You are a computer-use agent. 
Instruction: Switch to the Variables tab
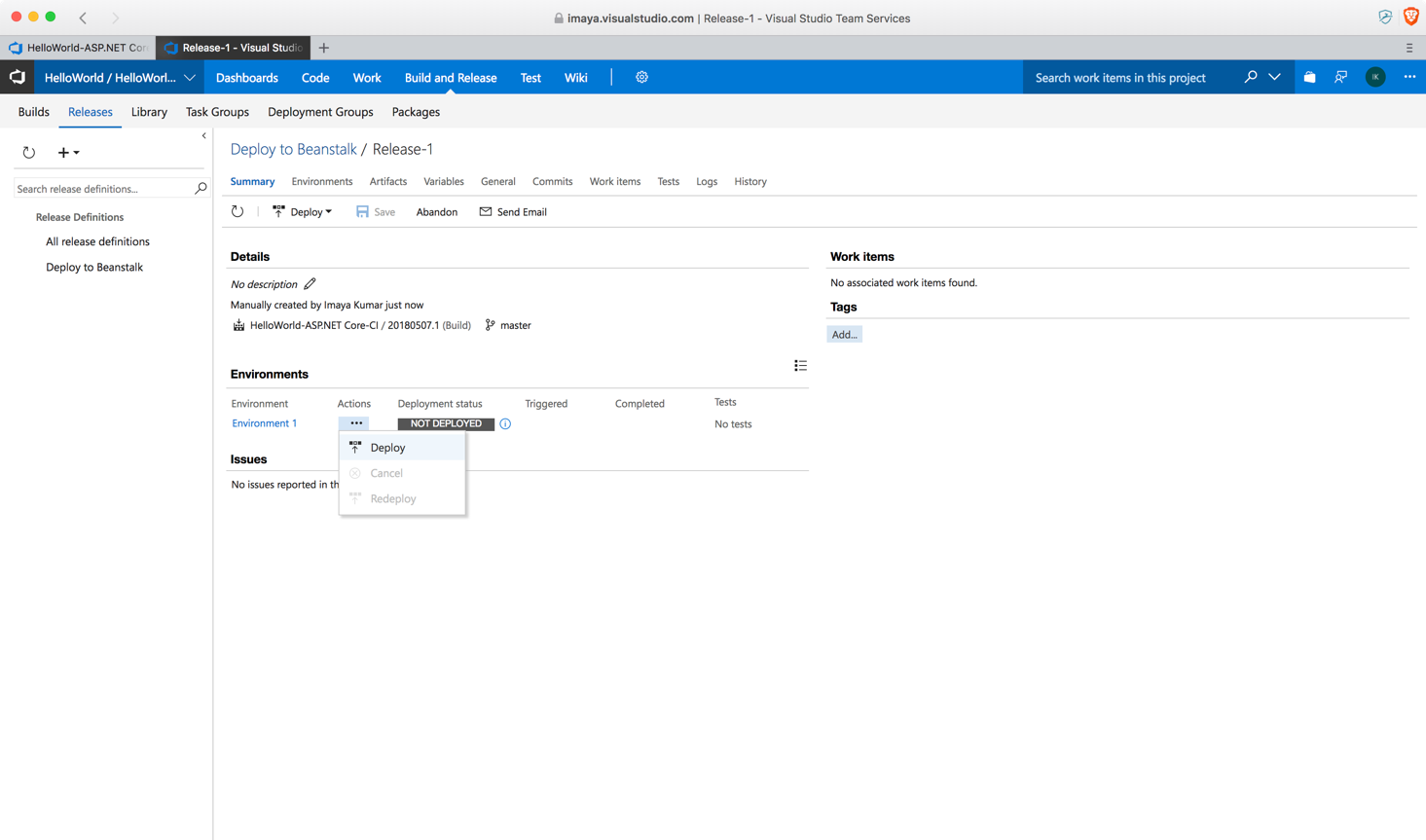coord(444,181)
